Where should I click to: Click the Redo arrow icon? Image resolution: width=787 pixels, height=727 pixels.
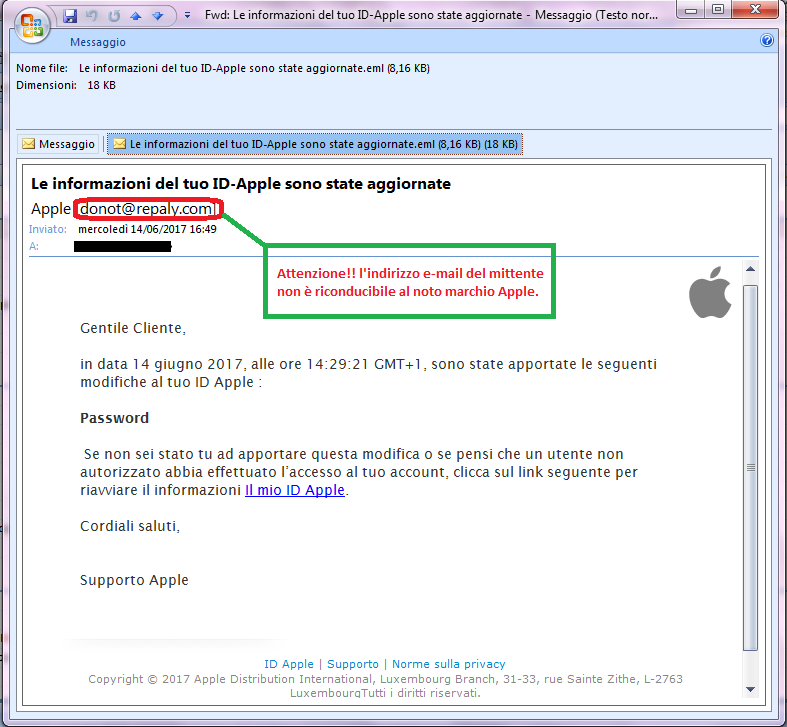(114, 16)
